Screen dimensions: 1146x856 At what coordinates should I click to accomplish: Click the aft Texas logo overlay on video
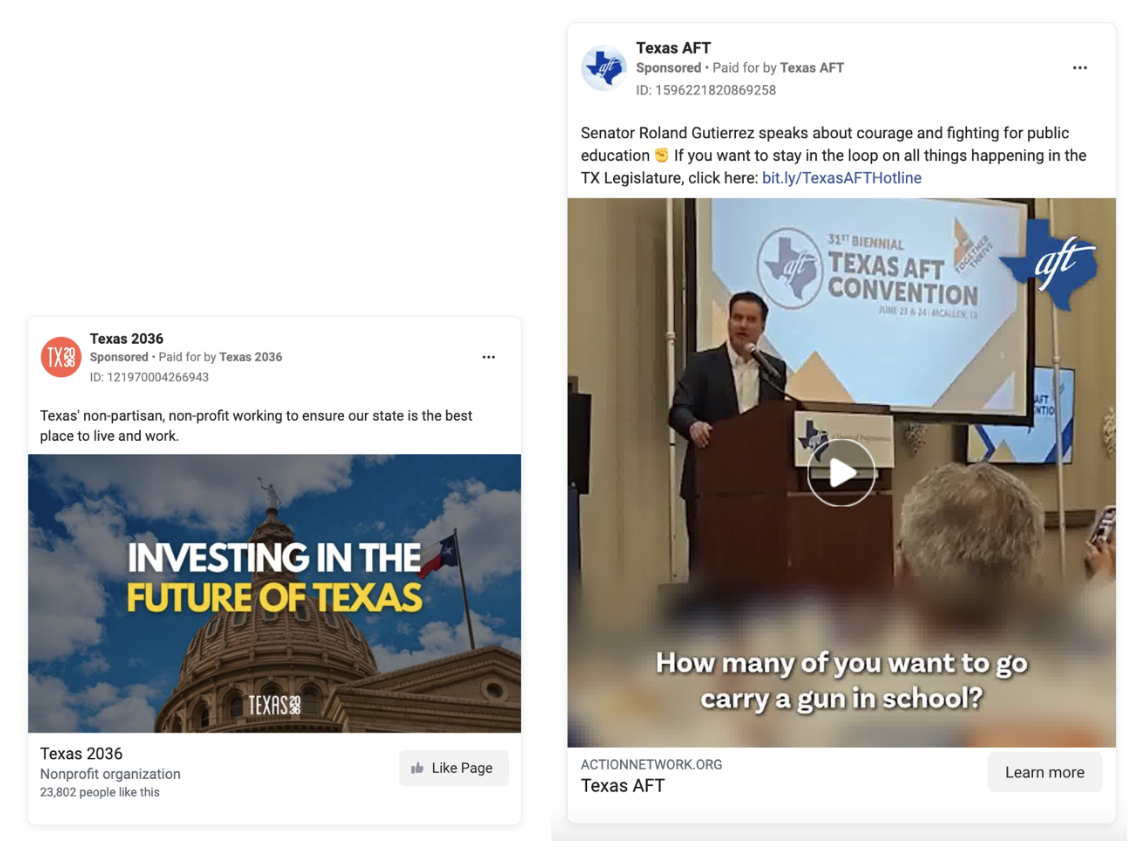pos(1049,263)
